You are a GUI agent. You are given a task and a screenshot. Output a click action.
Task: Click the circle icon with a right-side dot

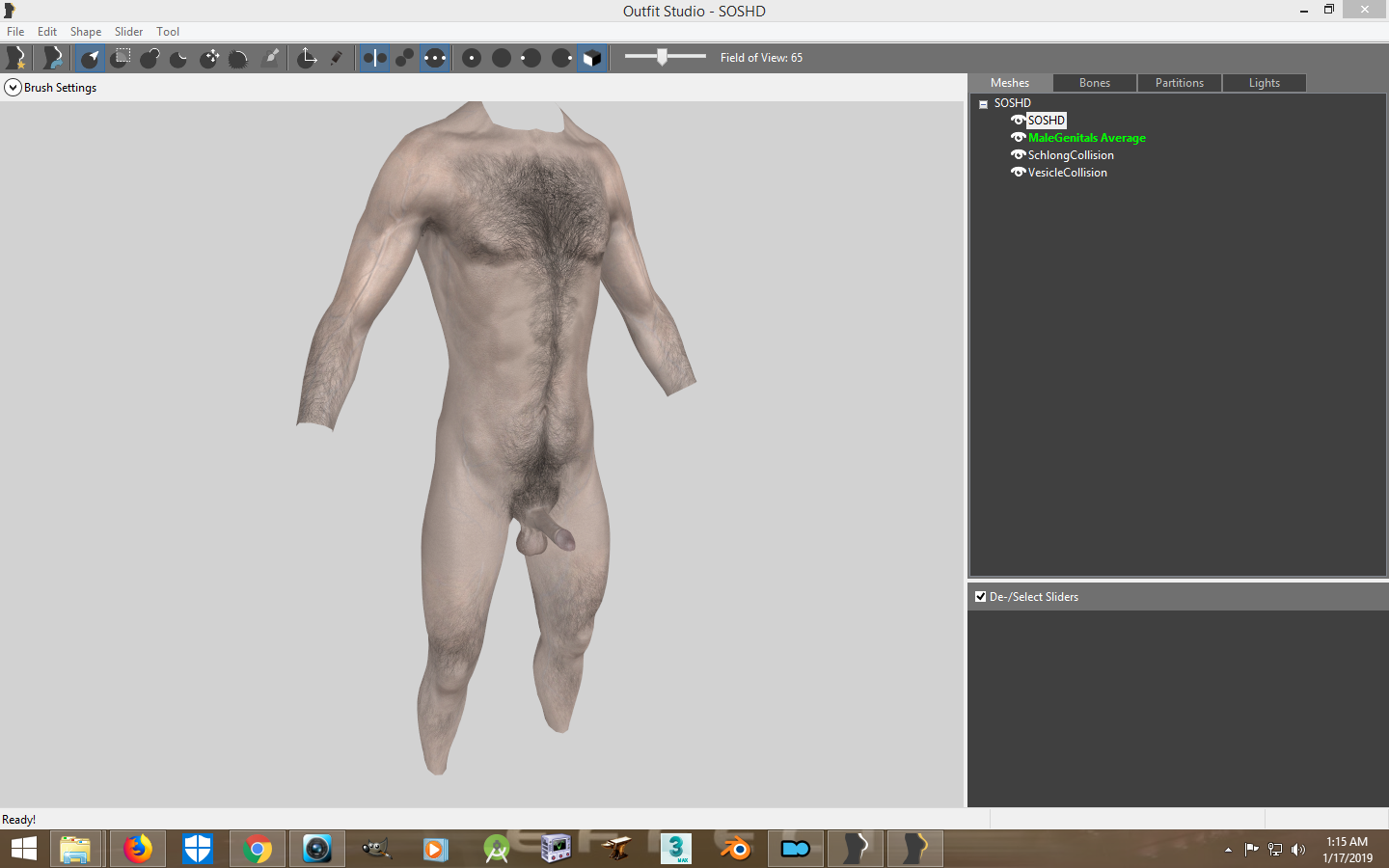click(561, 58)
